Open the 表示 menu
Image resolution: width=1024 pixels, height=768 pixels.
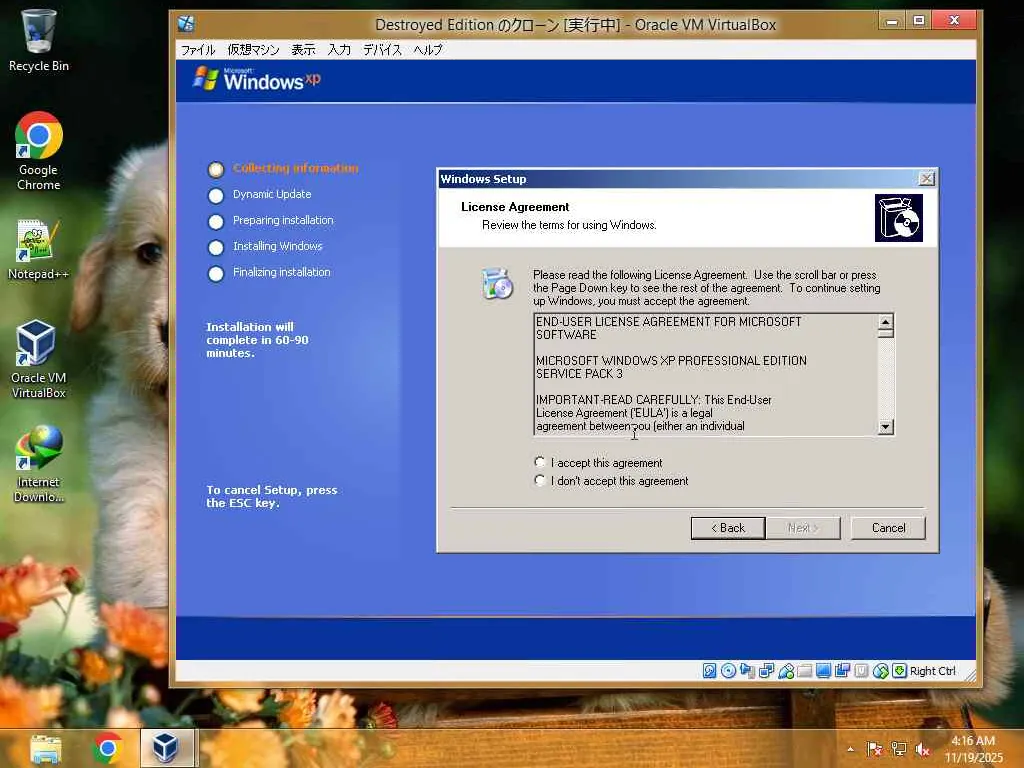tap(303, 50)
